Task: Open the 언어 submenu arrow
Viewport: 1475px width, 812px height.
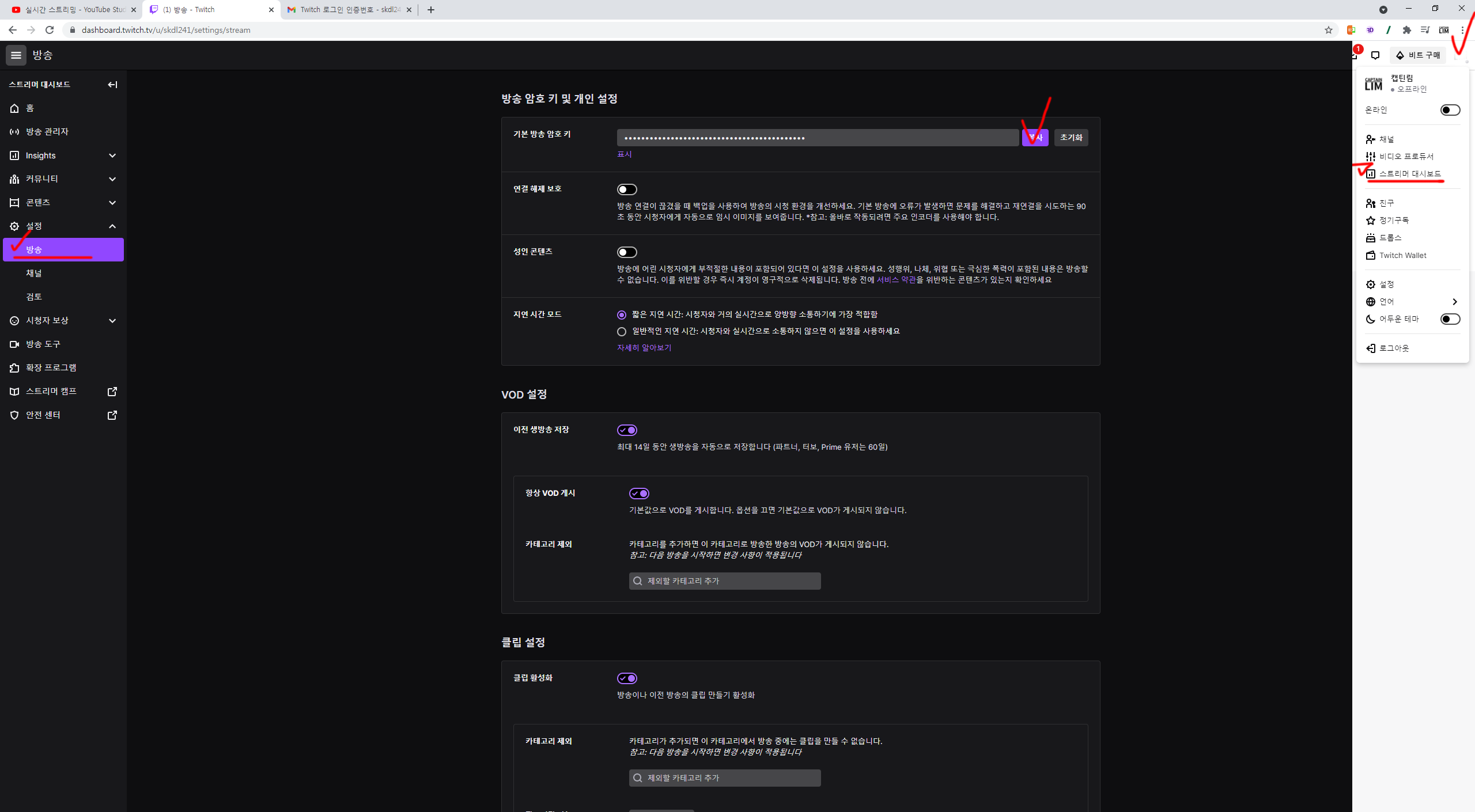Action: [x=1454, y=302]
